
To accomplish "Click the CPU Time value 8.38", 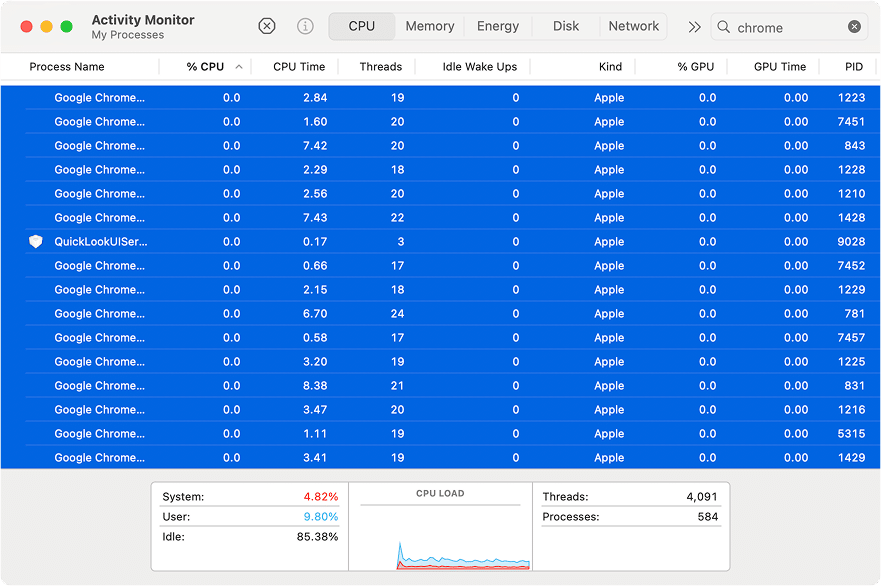I will (315, 385).
